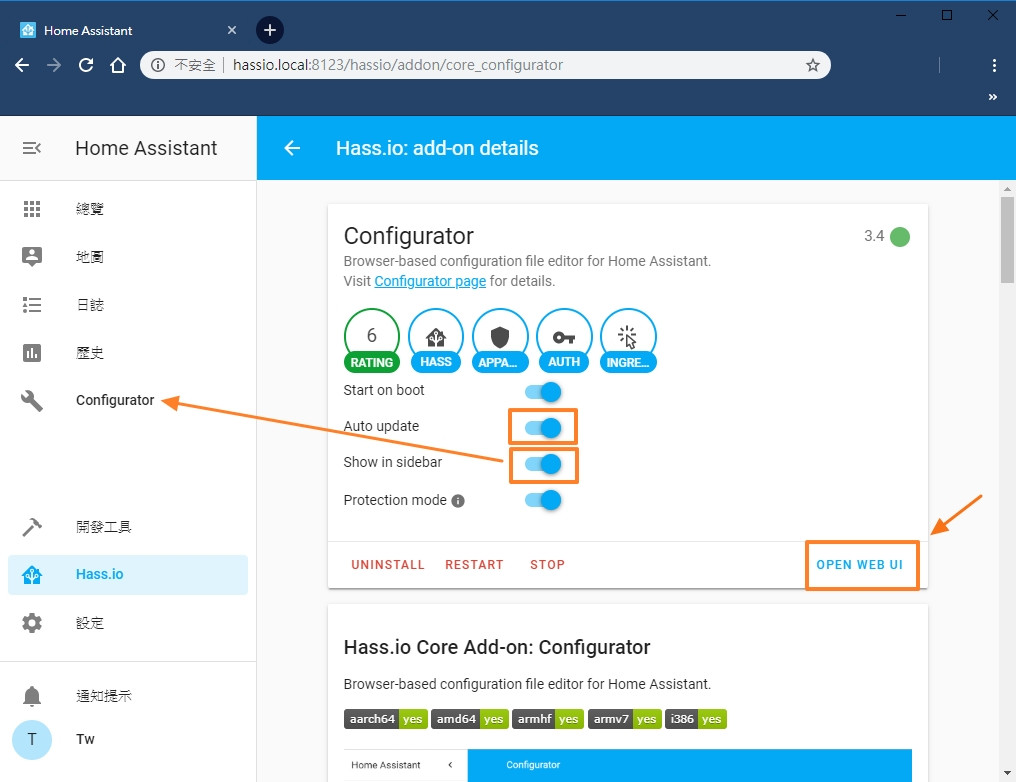This screenshot has height=782, width=1016.
Task: Click the RESTART button
Action: [474, 565]
